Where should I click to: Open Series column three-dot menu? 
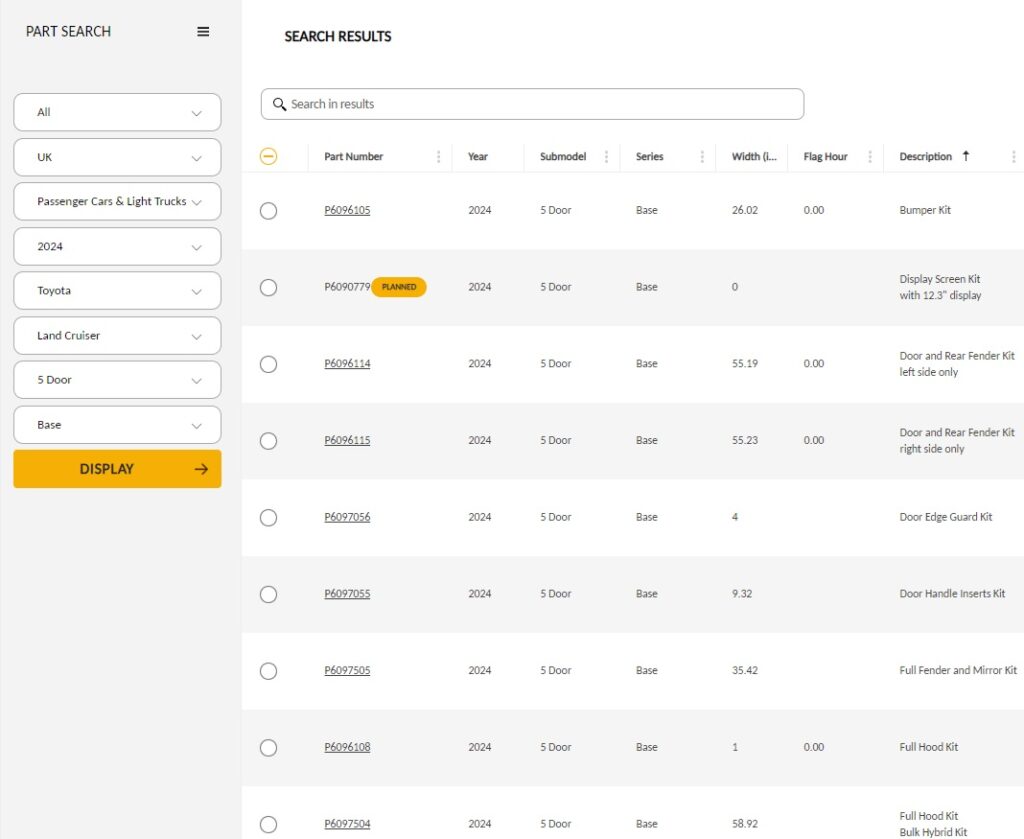click(x=702, y=157)
